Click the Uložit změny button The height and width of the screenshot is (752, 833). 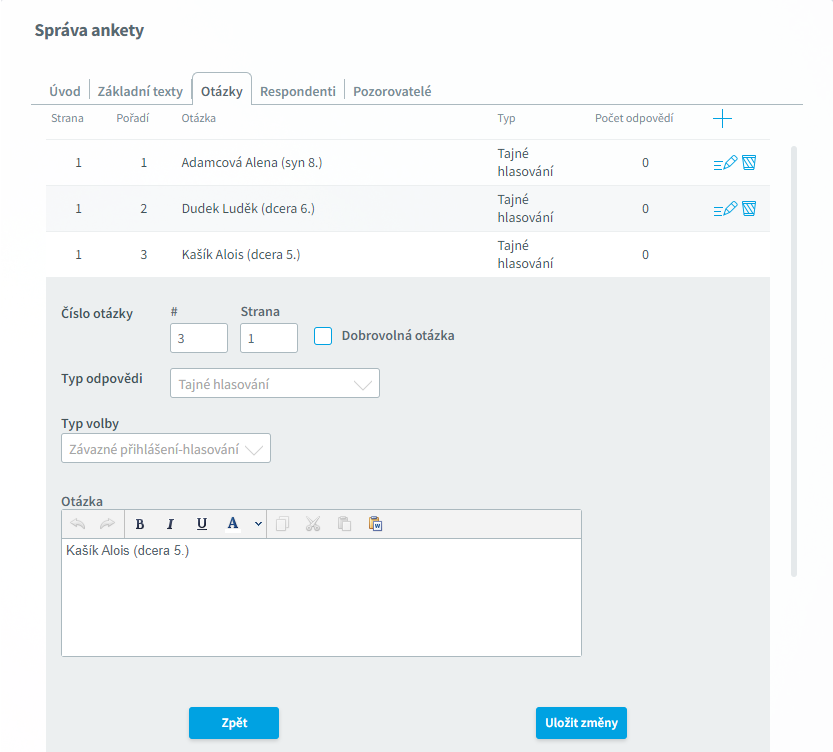(581, 723)
